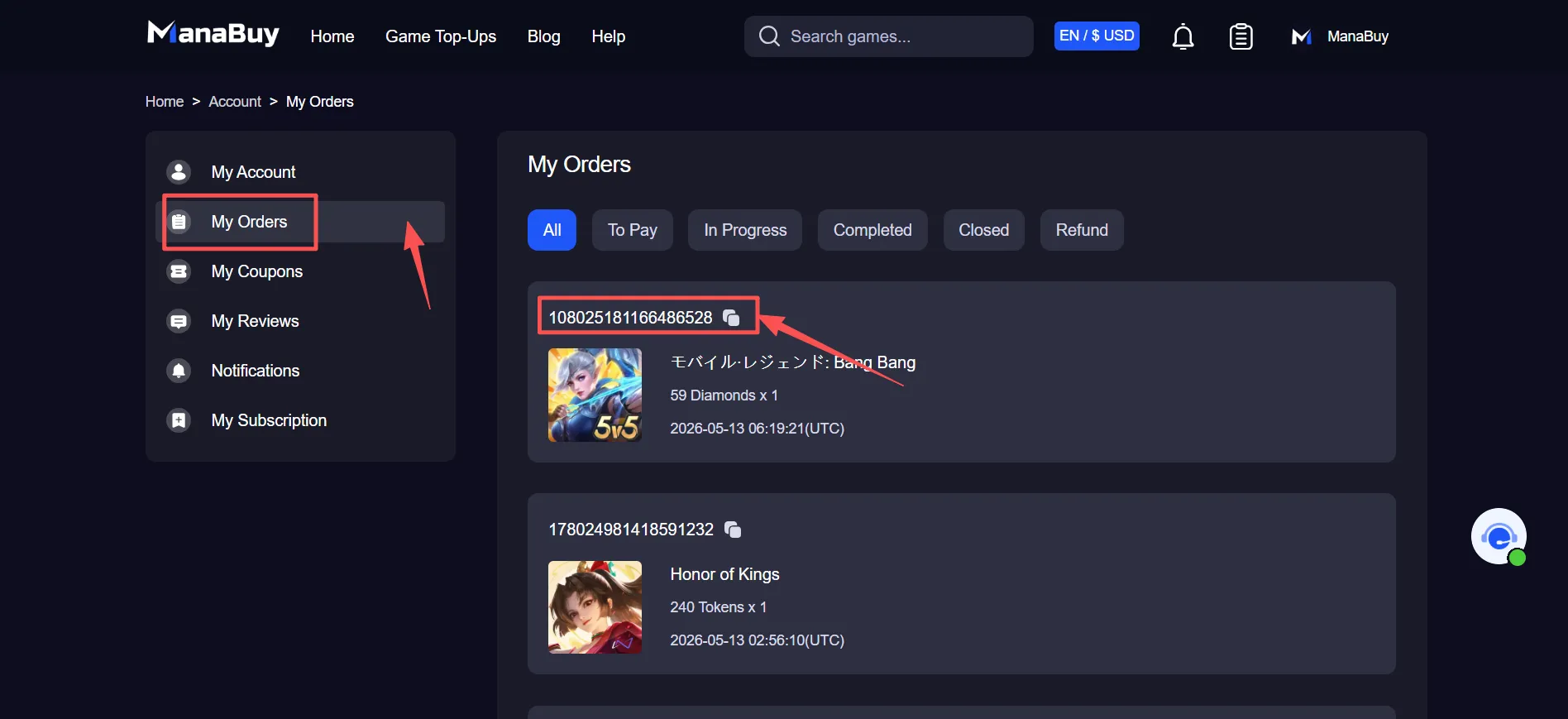Click the Home breadcrumb link

[165, 102]
